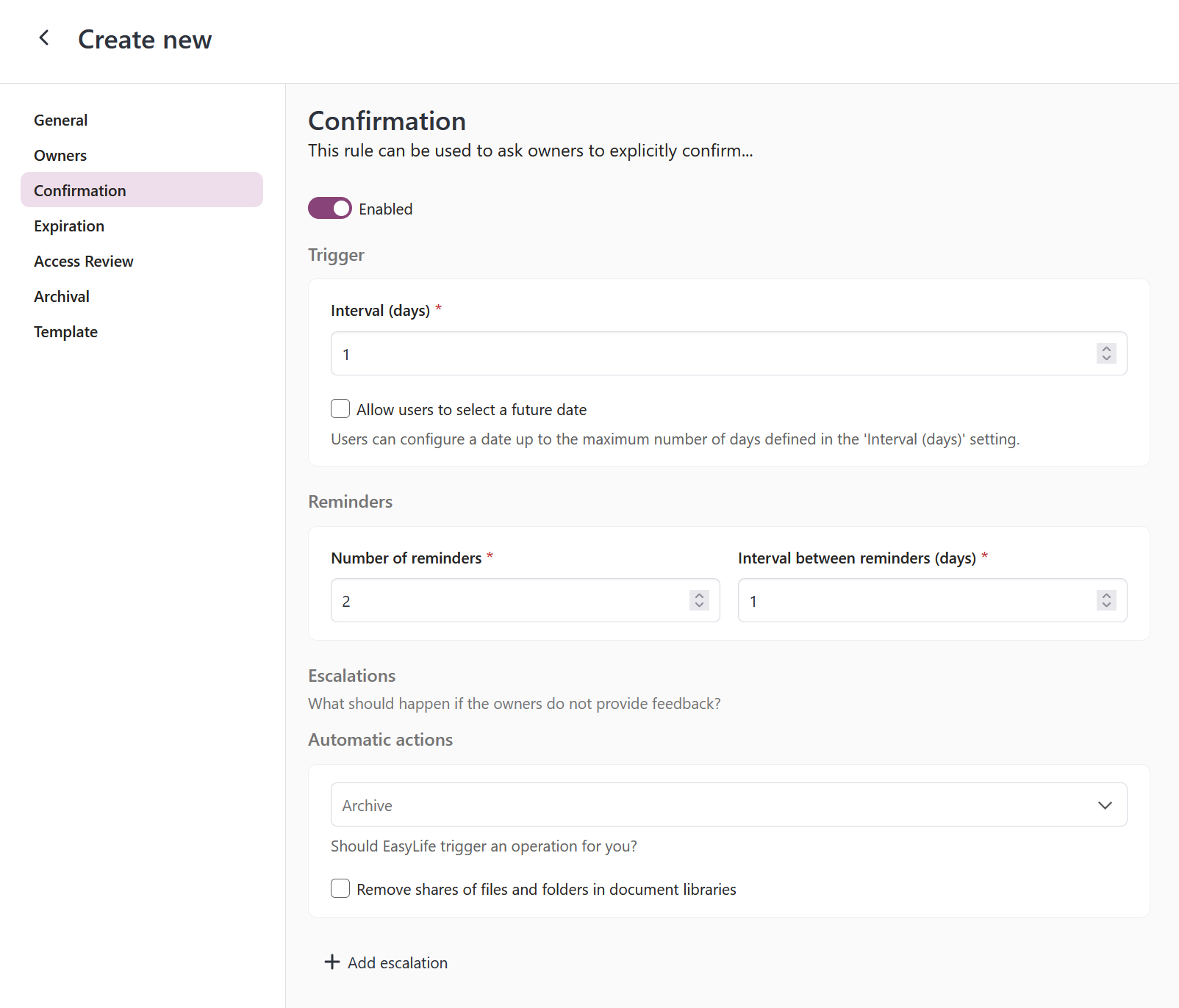Viewport: 1179px width, 1008px height.
Task: Click the back arrow next to Create new
Action: pos(44,37)
